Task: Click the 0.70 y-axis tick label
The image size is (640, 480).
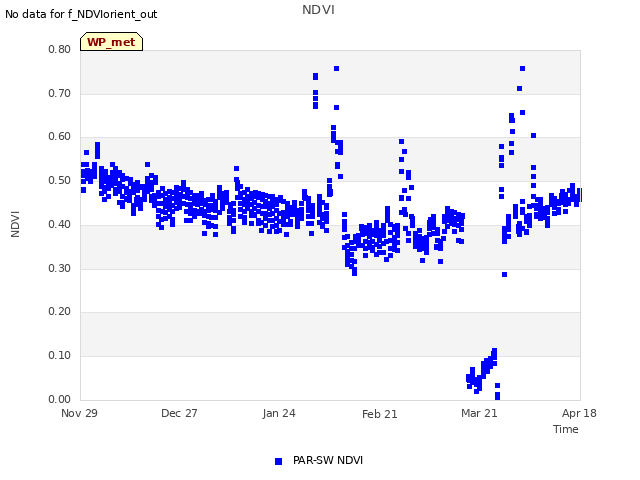Action: tap(60, 93)
